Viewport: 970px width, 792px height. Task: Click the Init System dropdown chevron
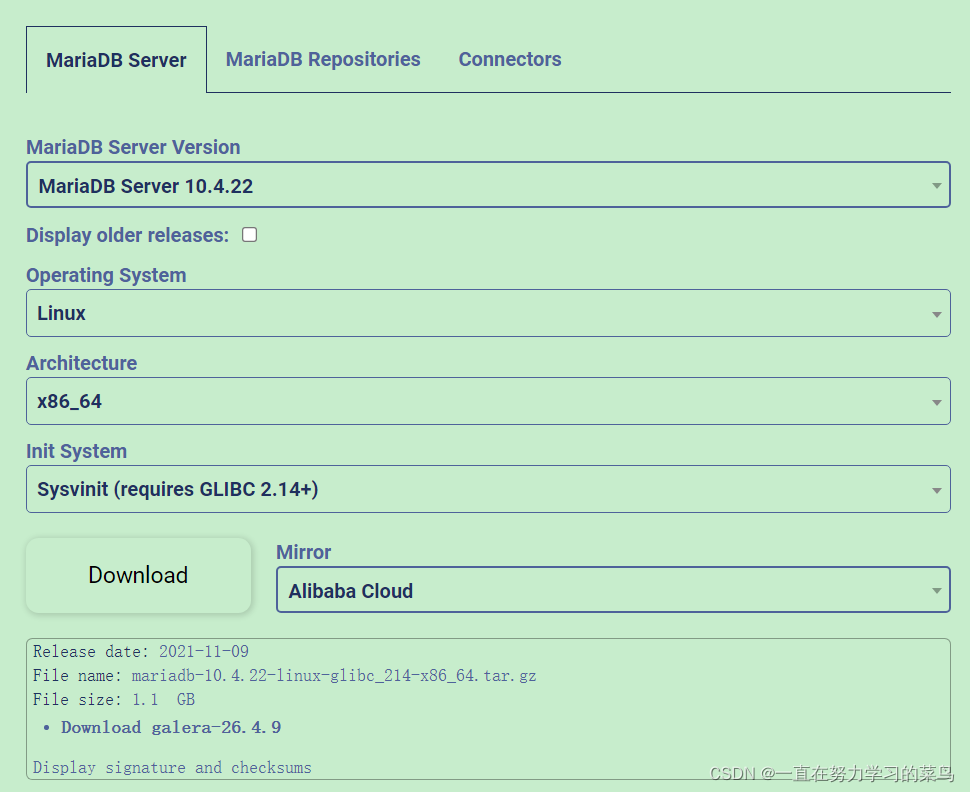coord(937,489)
